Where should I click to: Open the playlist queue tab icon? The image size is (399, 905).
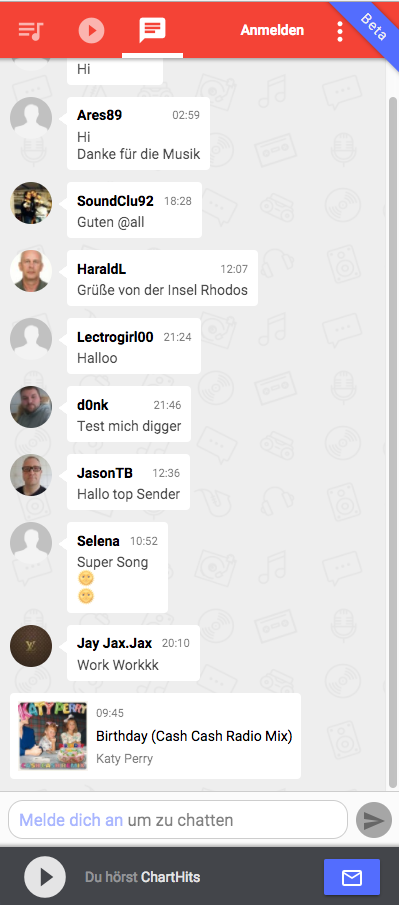[31, 30]
